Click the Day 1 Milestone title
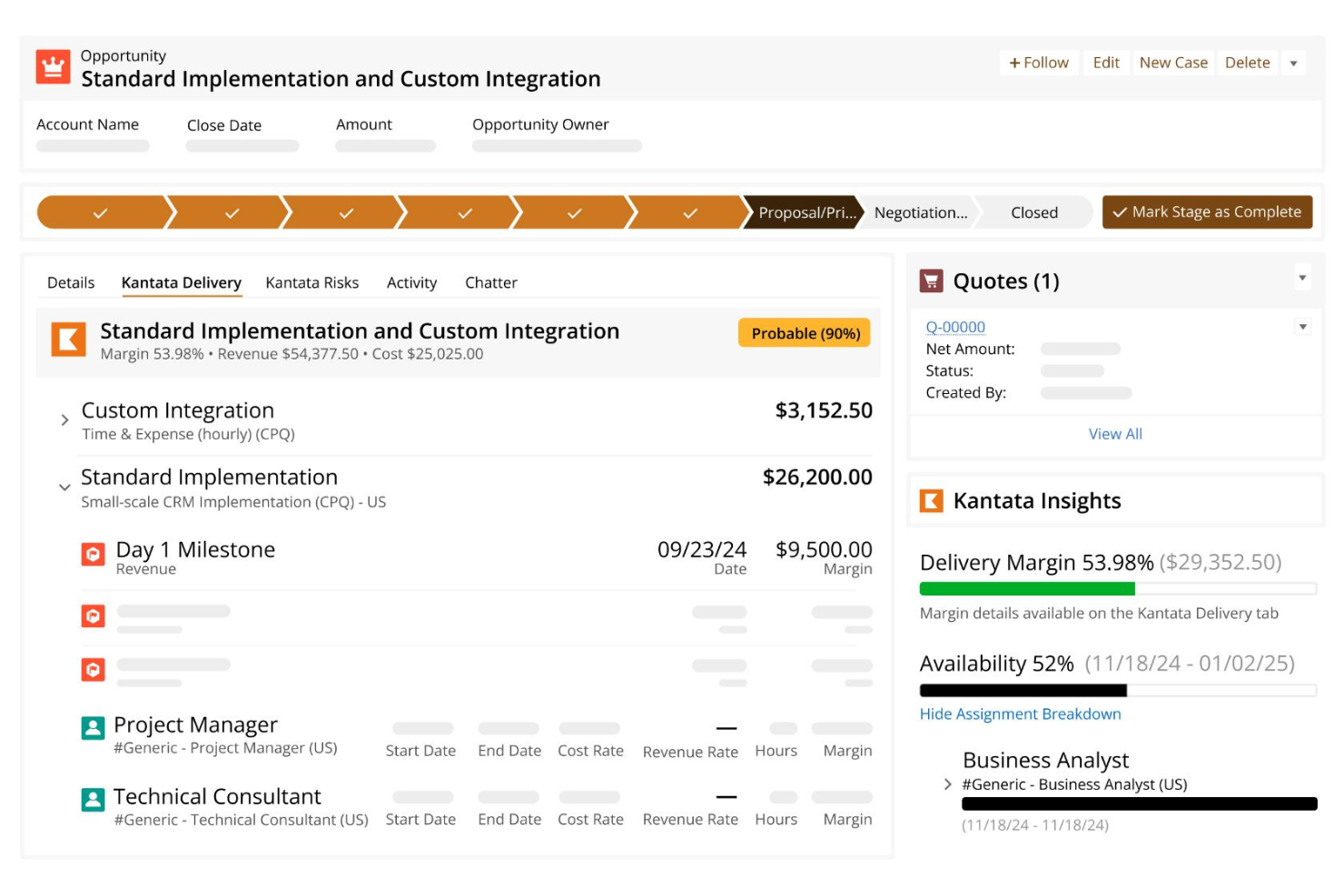1344x896 pixels. (195, 549)
